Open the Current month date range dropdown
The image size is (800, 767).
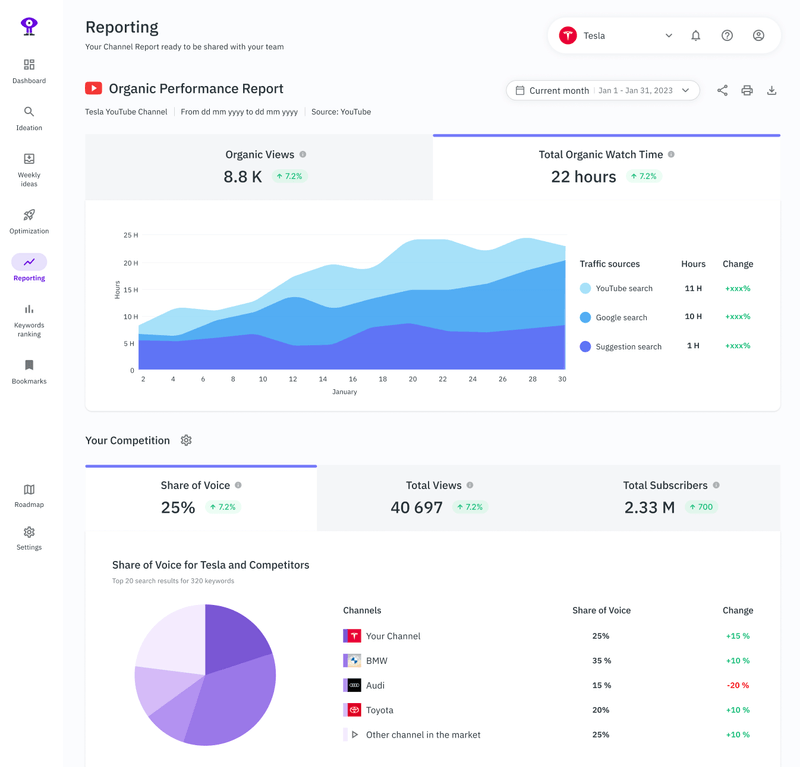point(603,90)
